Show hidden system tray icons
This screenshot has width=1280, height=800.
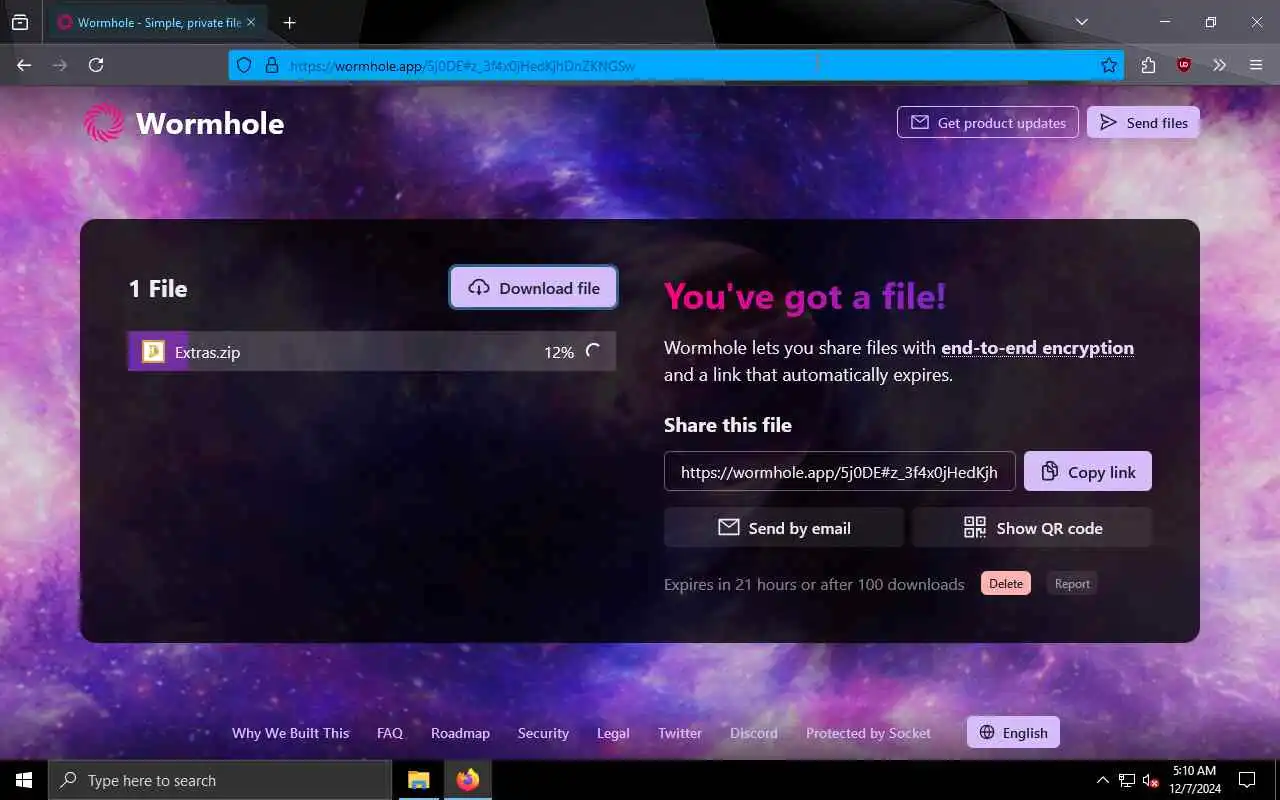[1102, 780]
